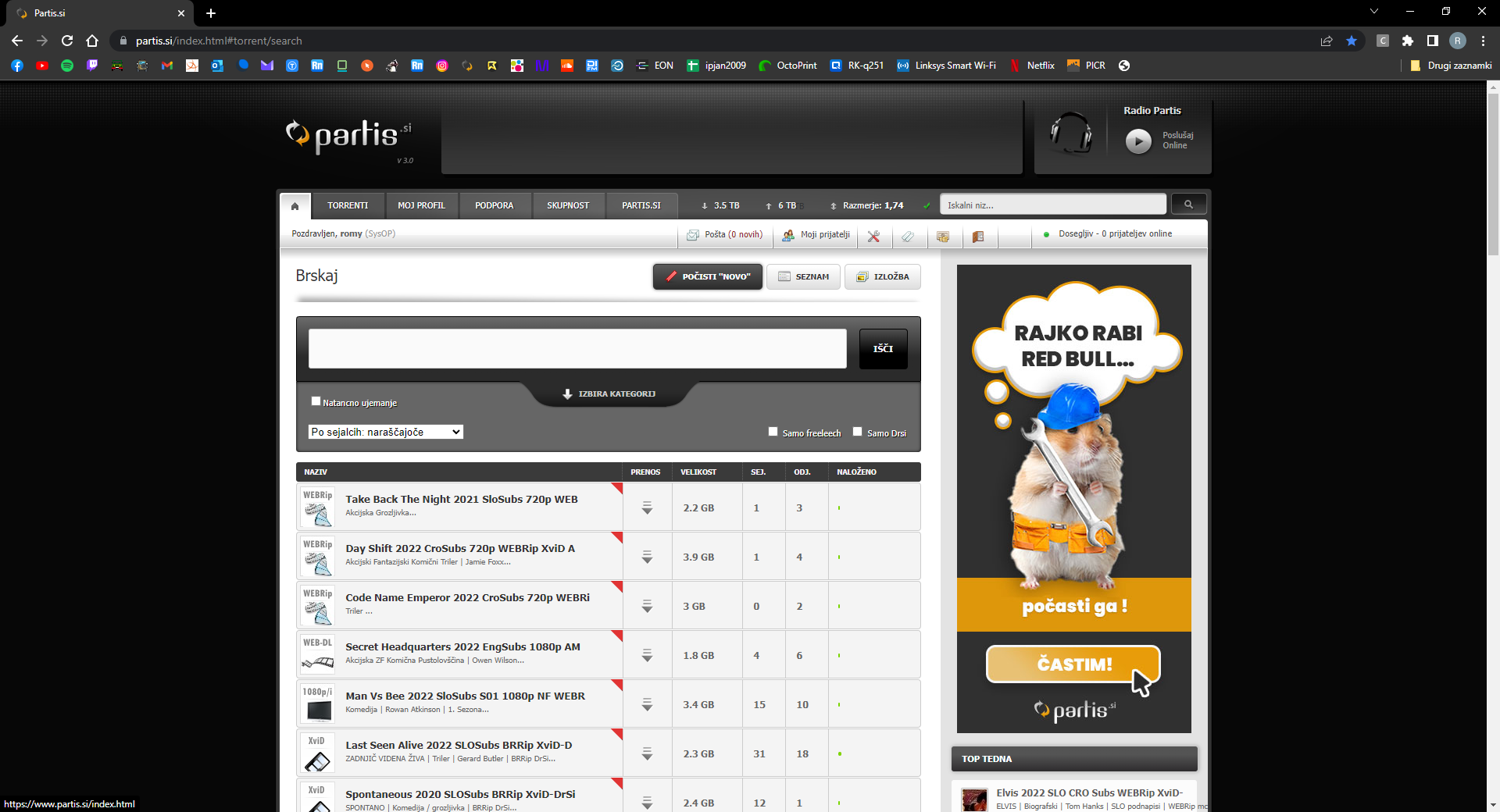Play Radio Partis stream

1138,141
